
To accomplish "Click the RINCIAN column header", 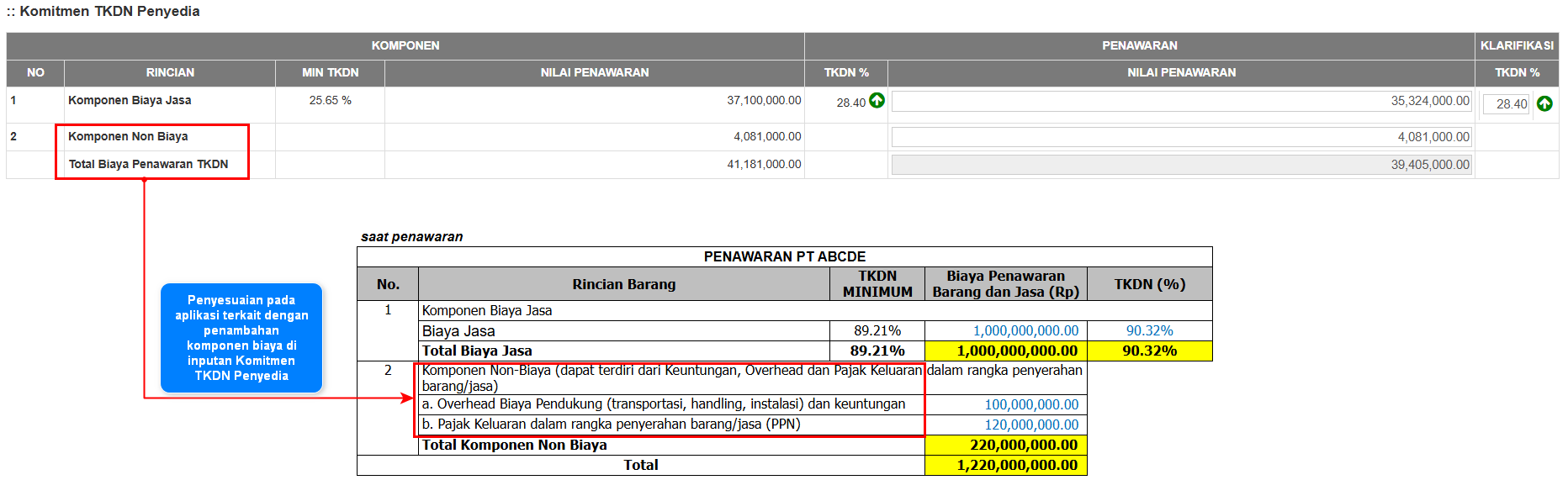I will click(x=170, y=72).
